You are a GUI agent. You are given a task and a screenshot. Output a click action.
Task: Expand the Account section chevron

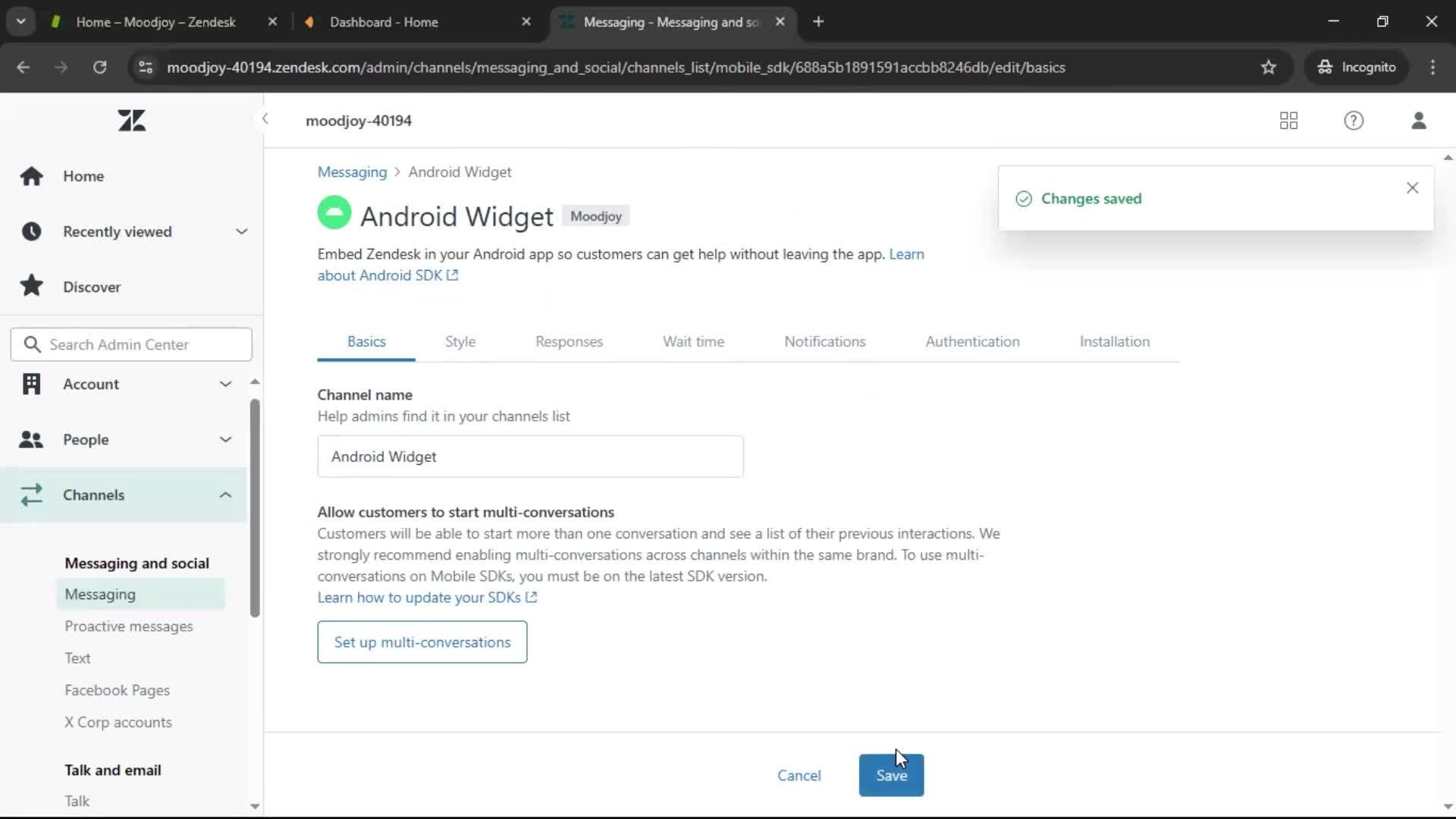(225, 384)
